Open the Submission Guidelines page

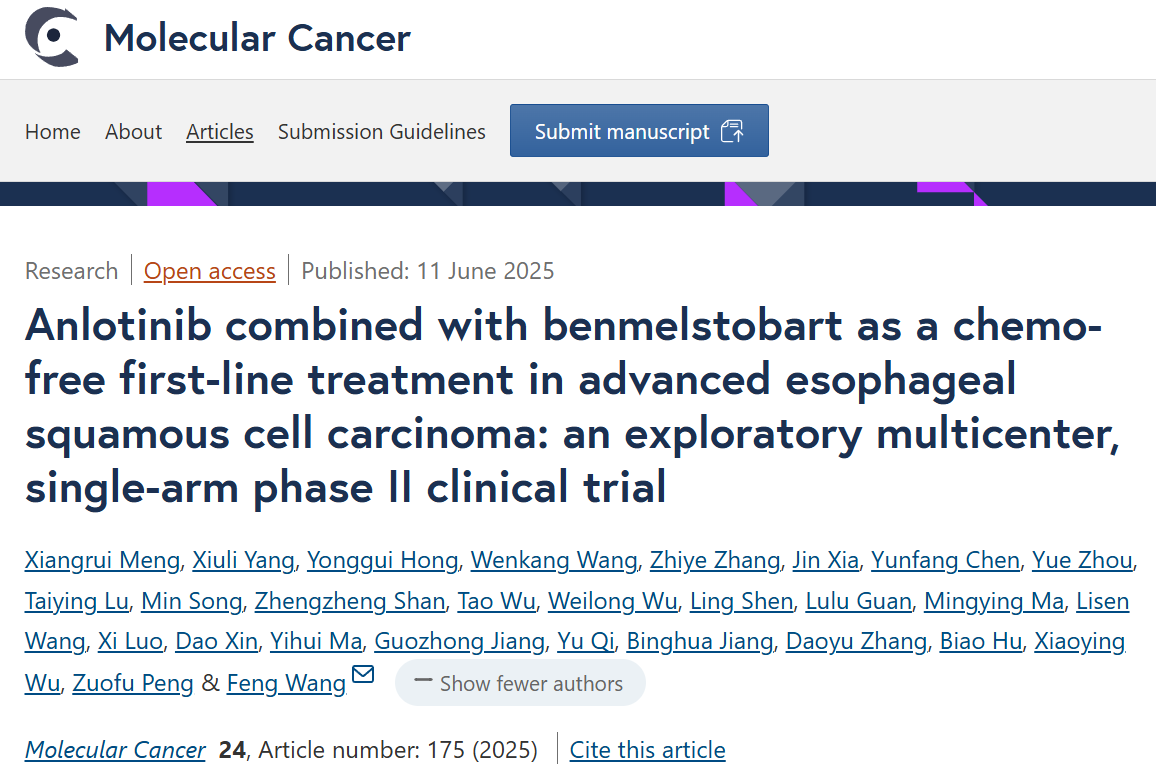[382, 132]
